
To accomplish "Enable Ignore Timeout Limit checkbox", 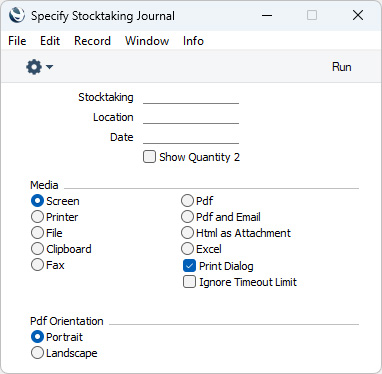I will (189, 282).
